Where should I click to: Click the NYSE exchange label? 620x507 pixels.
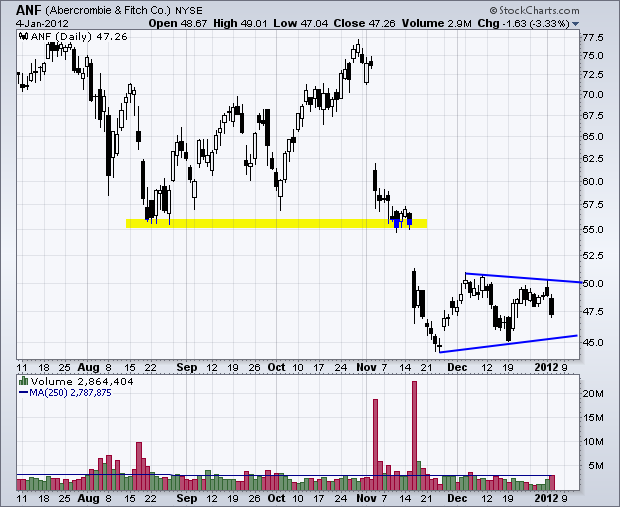(189, 11)
